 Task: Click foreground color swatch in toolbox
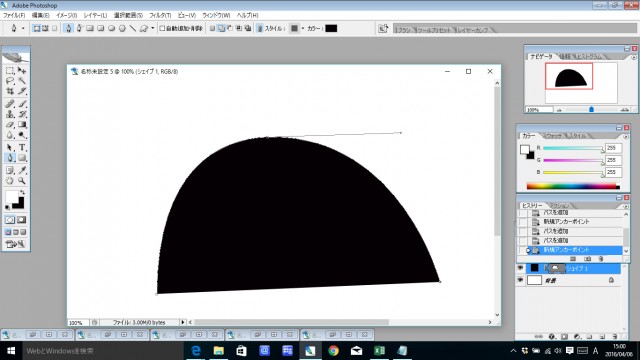click(12, 197)
